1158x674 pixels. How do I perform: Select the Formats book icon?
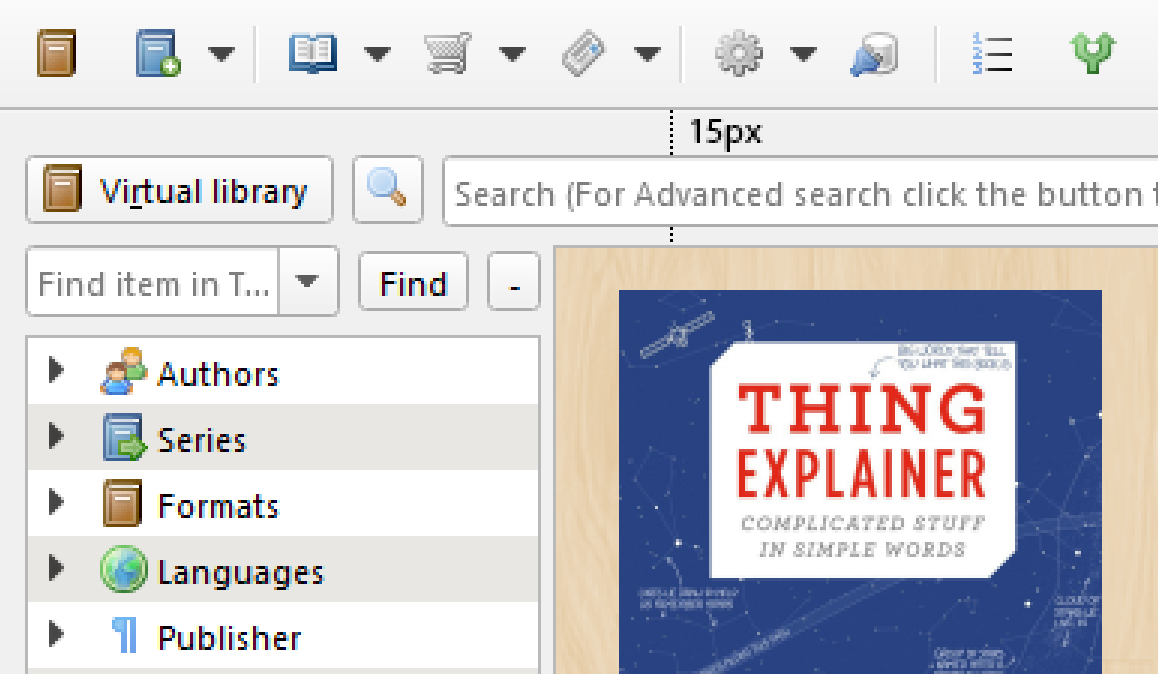coord(122,503)
